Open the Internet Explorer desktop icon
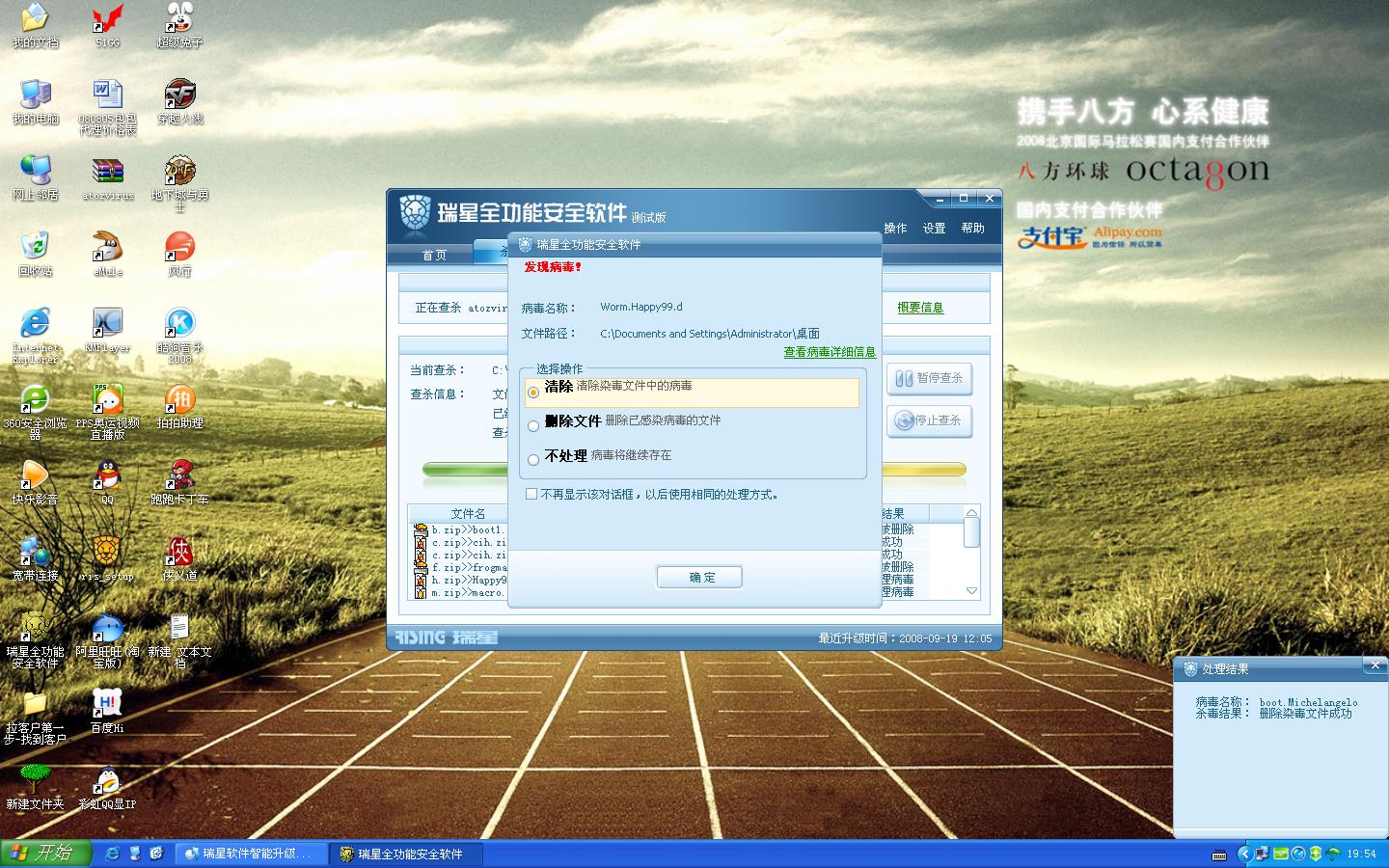The image size is (1389, 868). click(35, 336)
